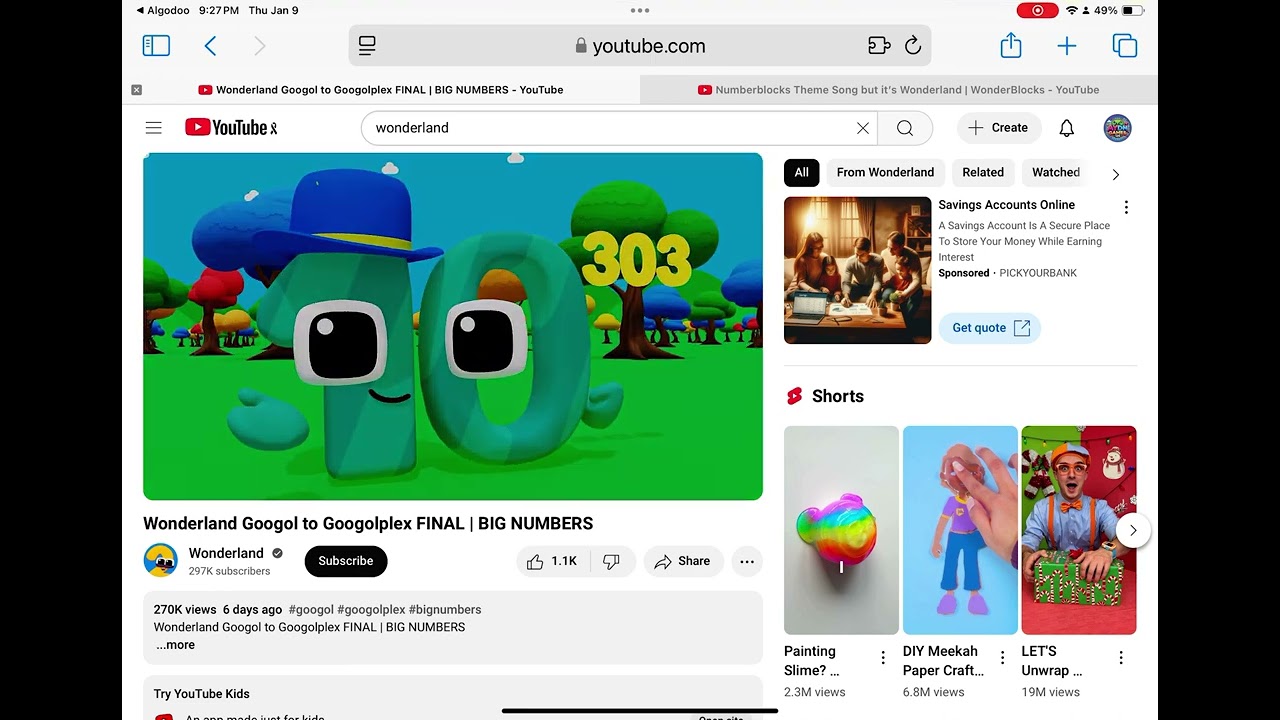1280x720 pixels.
Task: Filter by From Wonderland chip
Action: pyautogui.click(x=885, y=172)
